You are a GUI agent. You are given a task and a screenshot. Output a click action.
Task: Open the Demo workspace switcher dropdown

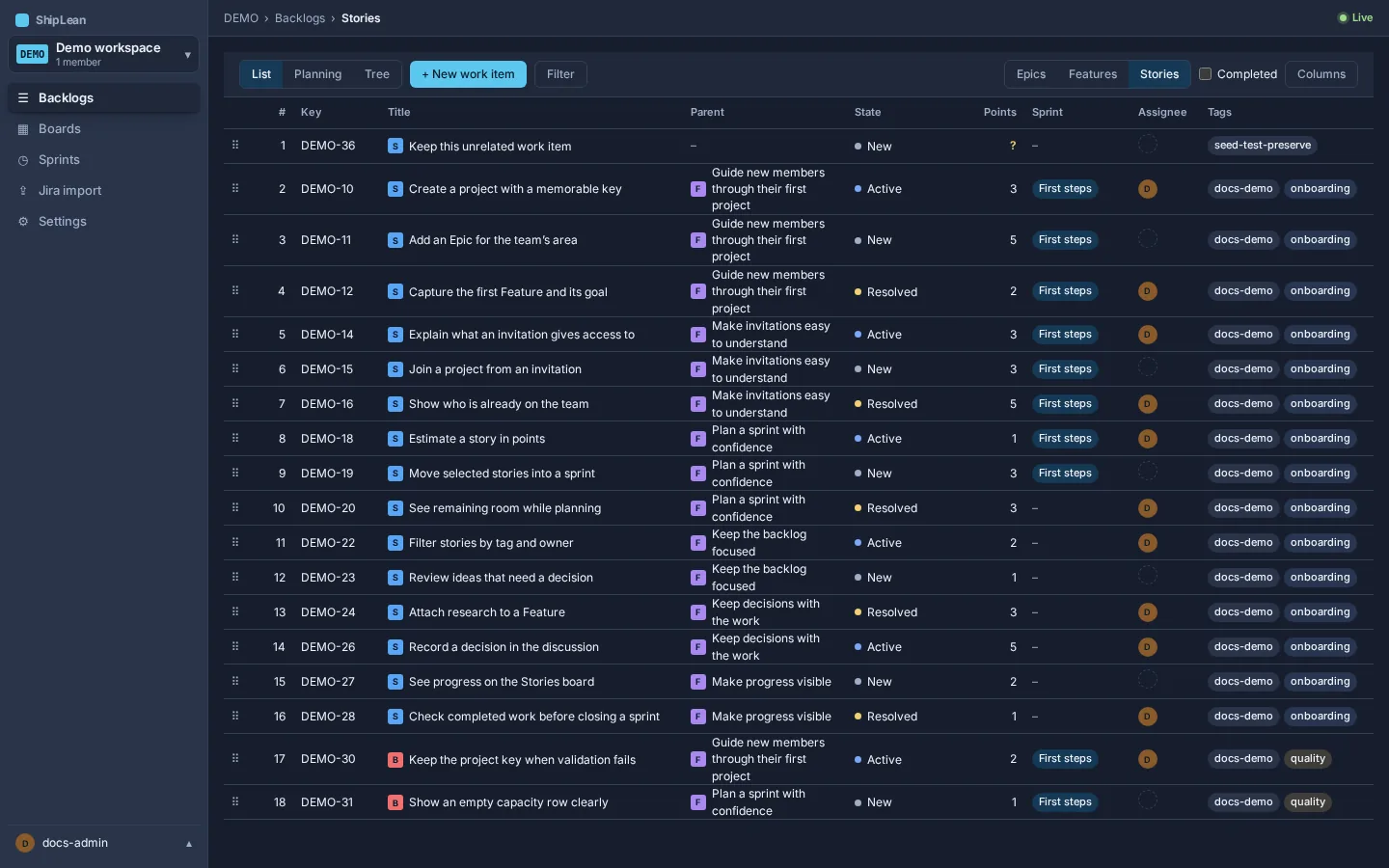click(104, 55)
